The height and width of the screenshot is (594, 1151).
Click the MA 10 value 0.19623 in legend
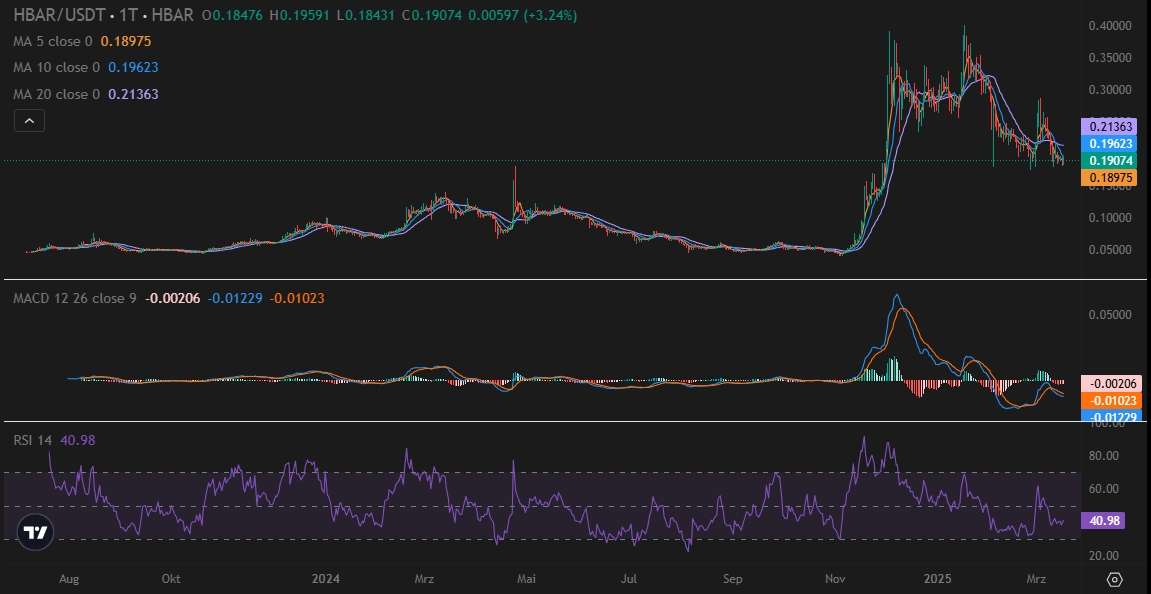tap(133, 68)
